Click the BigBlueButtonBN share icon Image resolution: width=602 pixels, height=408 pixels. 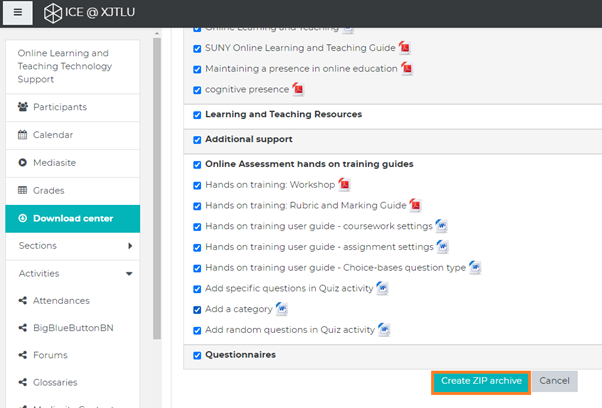(x=23, y=327)
